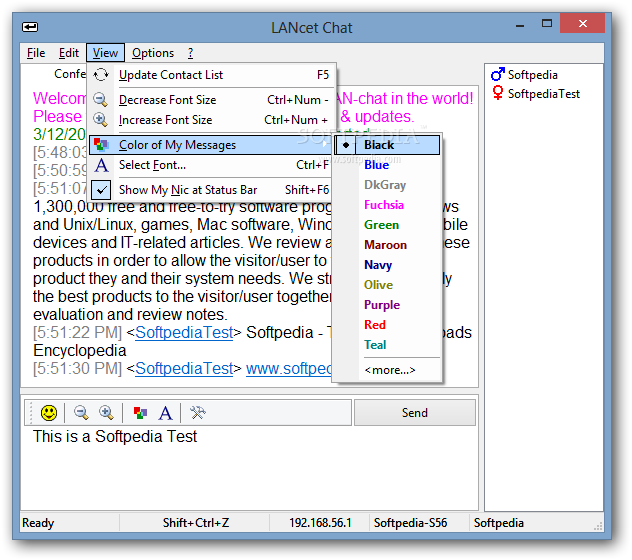632x560 pixels.
Task: Open the ? help menu
Action: [190, 53]
